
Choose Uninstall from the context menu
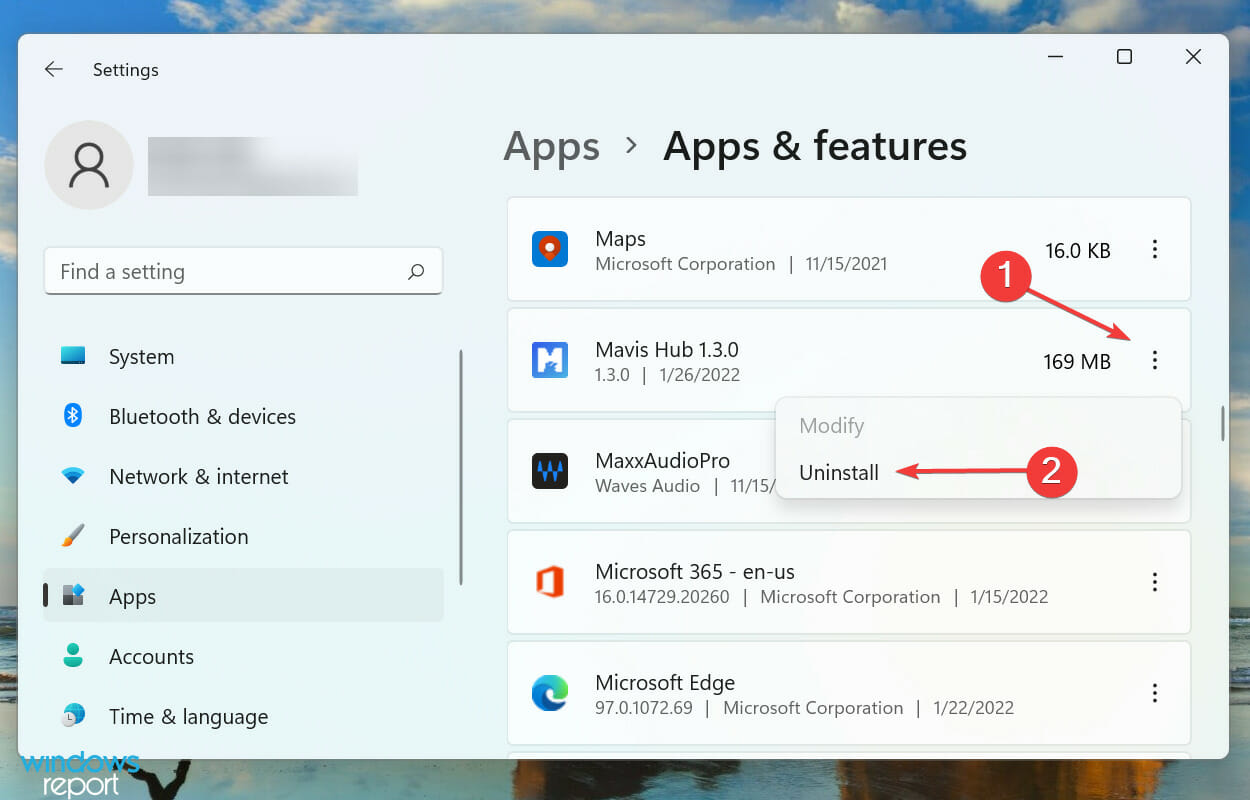click(x=839, y=473)
